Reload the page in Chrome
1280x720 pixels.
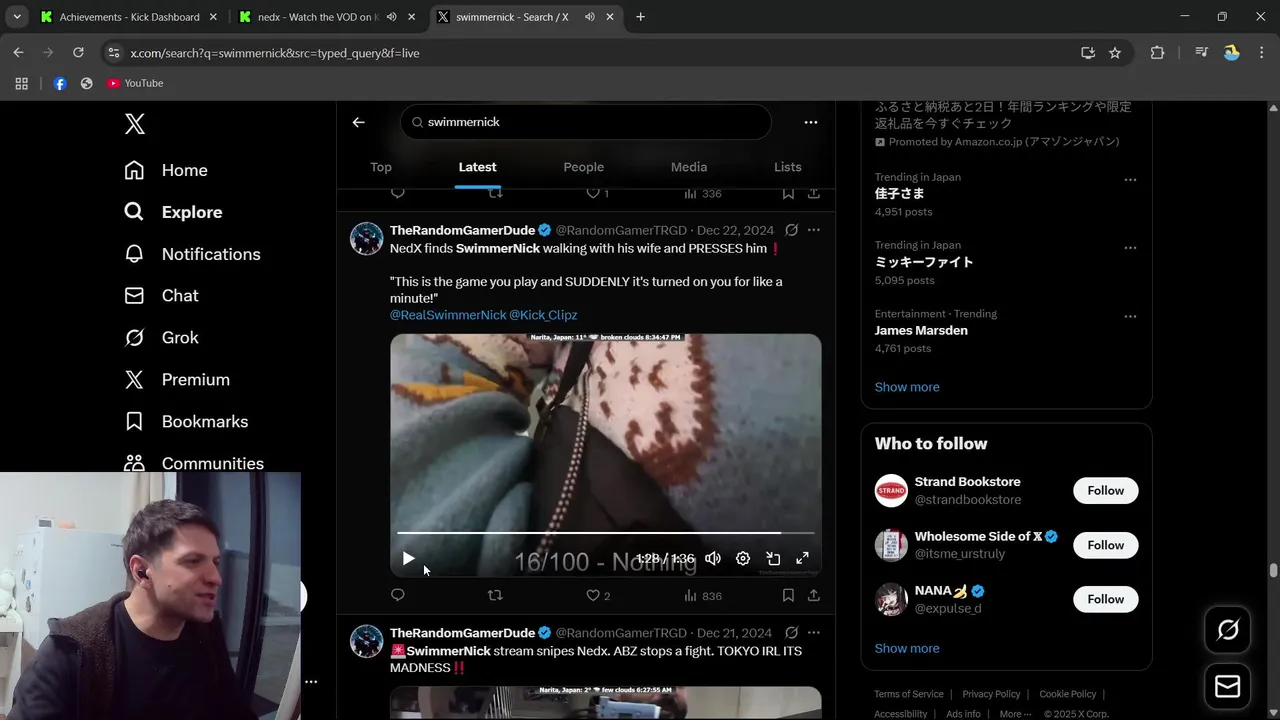(78, 53)
